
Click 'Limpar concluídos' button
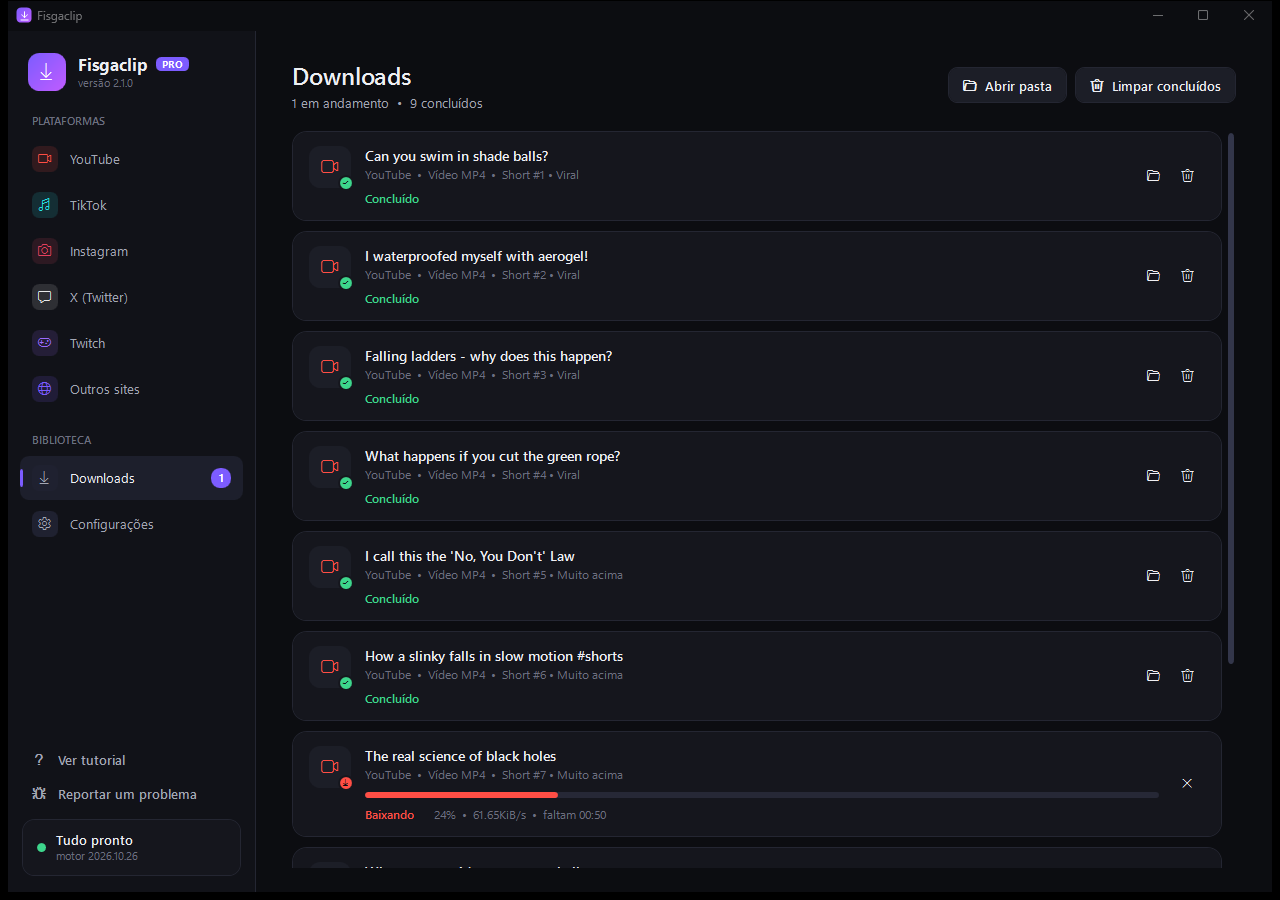coord(1155,86)
